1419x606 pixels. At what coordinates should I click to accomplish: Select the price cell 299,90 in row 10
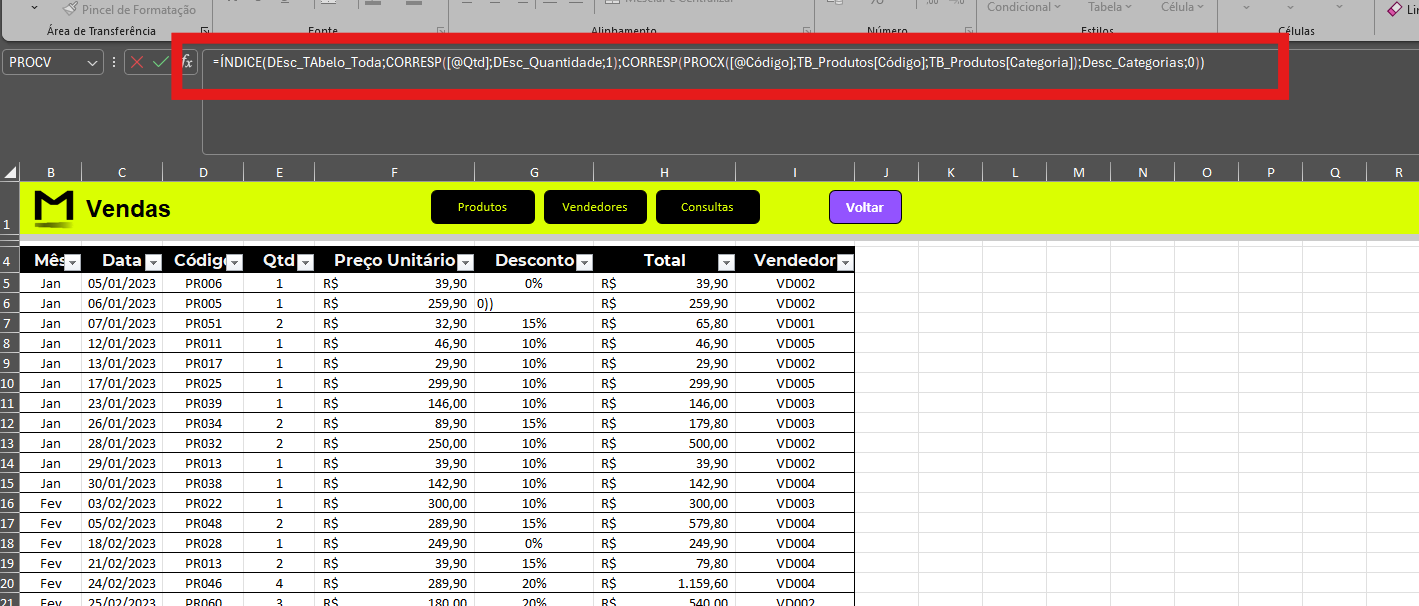coord(395,383)
